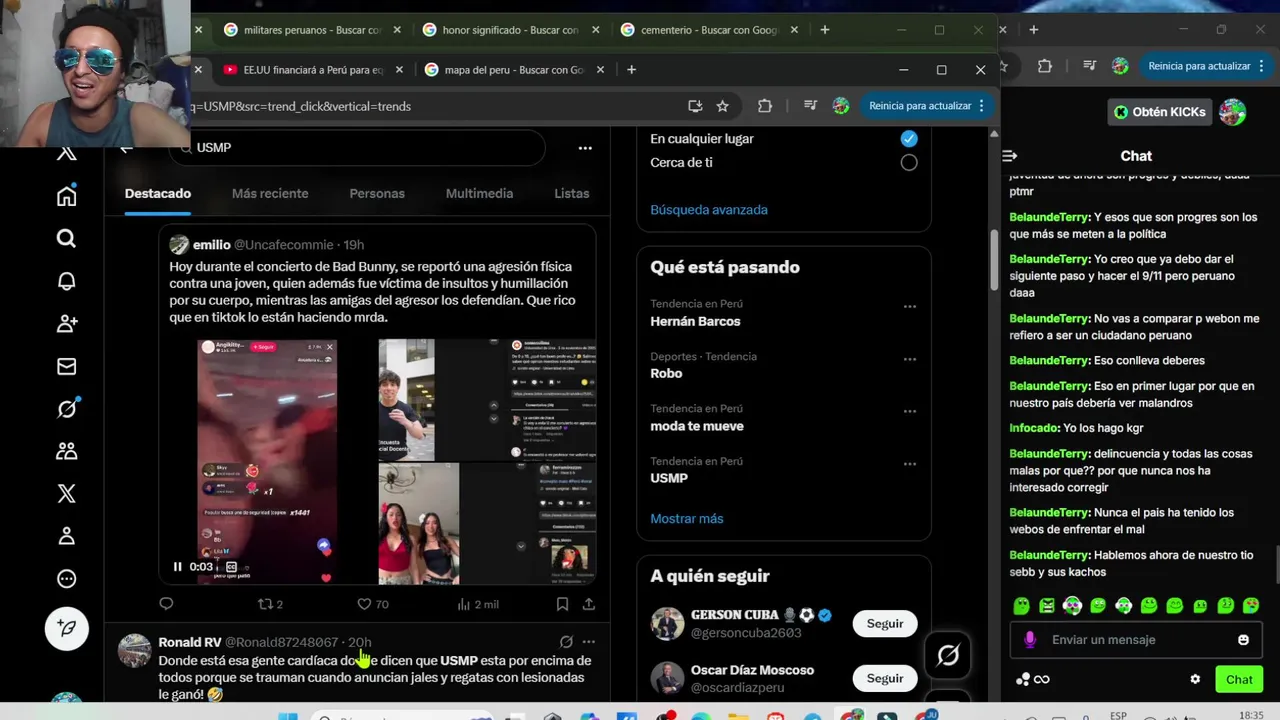The width and height of the screenshot is (1280, 720).
Task: Open search options three dots menu
Action: [585, 148]
